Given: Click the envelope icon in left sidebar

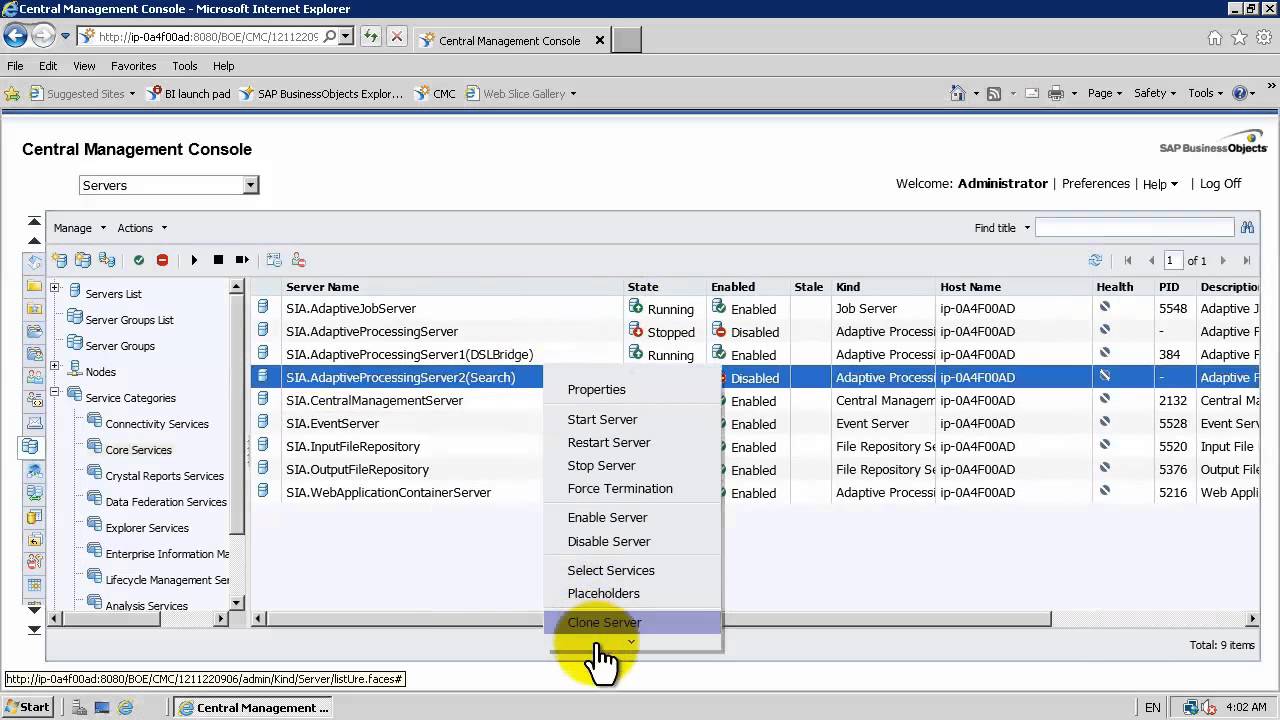Looking at the screenshot, I should pos(35,423).
